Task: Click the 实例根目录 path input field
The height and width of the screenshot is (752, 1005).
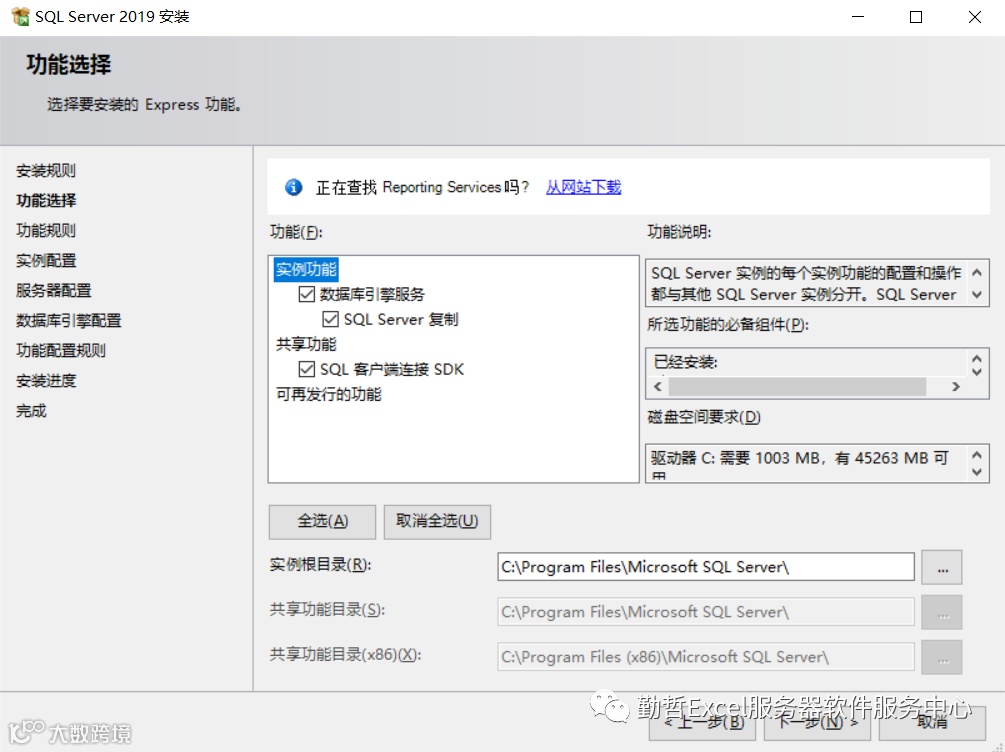Action: click(x=706, y=567)
